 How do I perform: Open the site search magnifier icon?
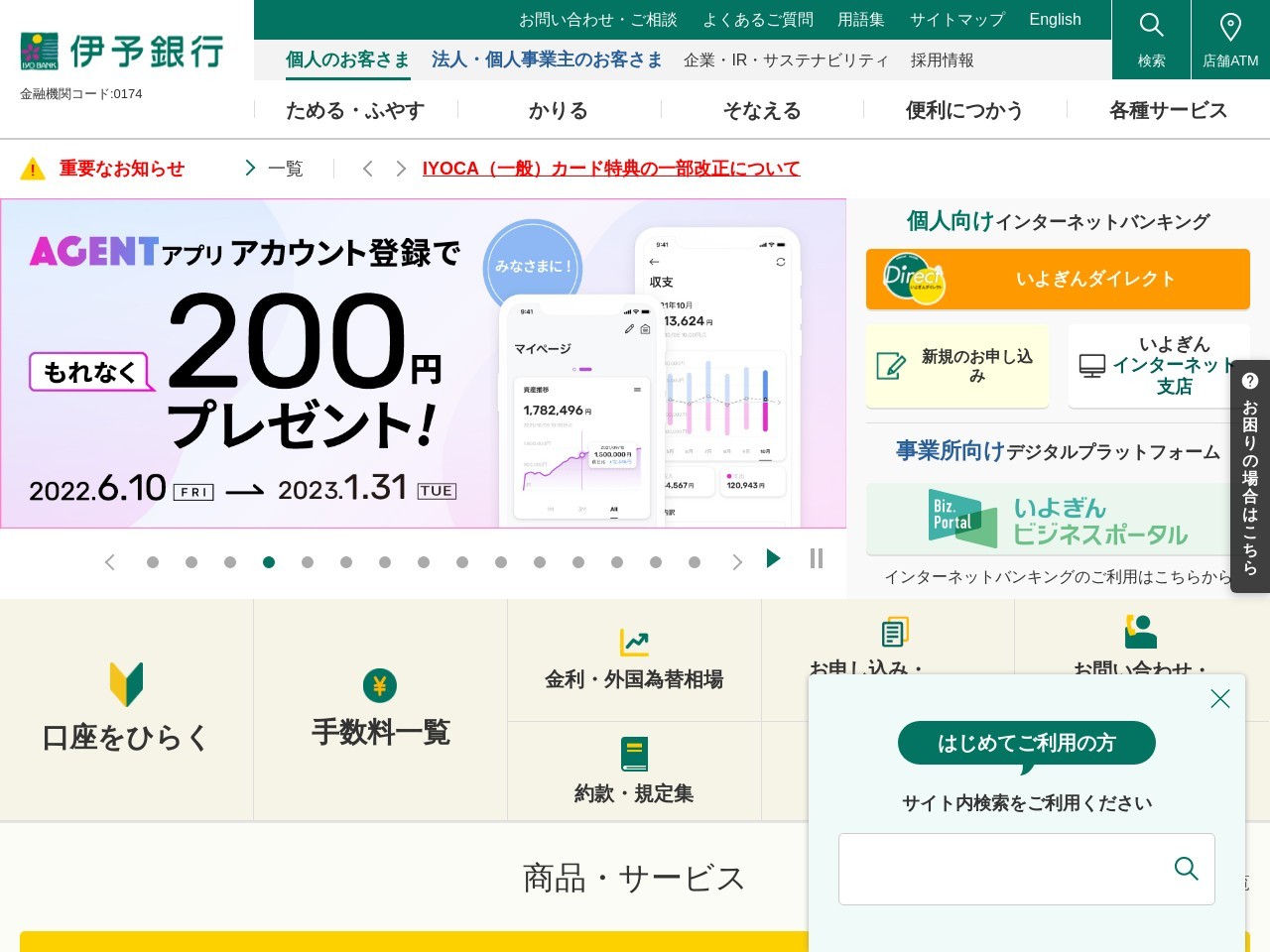click(x=1151, y=25)
